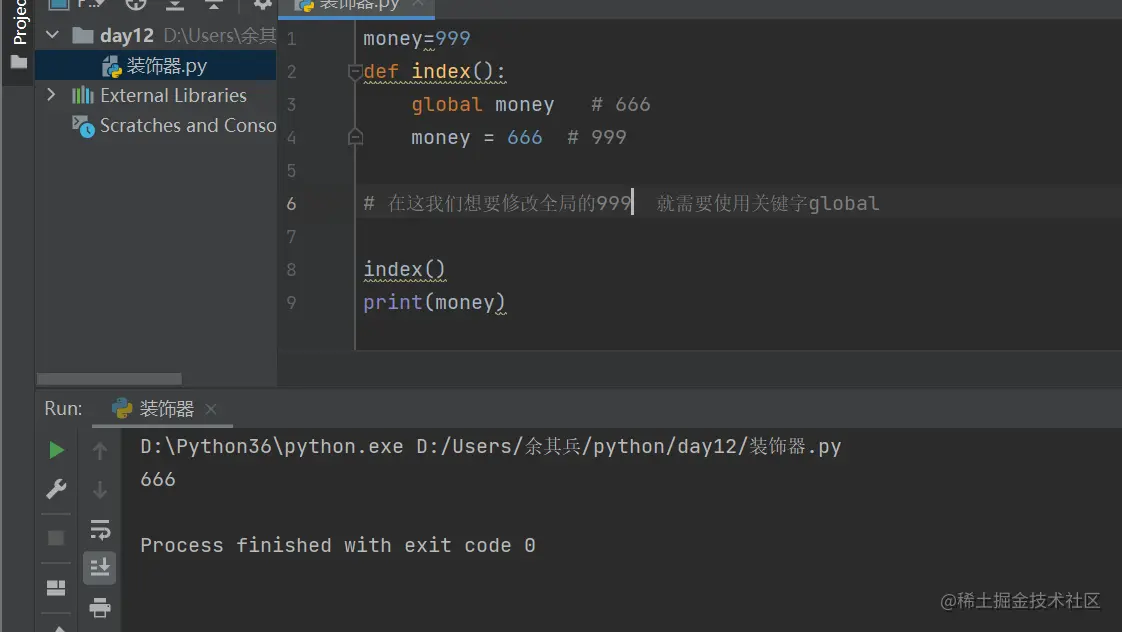1122x632 pixels.
Task: Open project view gear options
Action: pos(263,4)
